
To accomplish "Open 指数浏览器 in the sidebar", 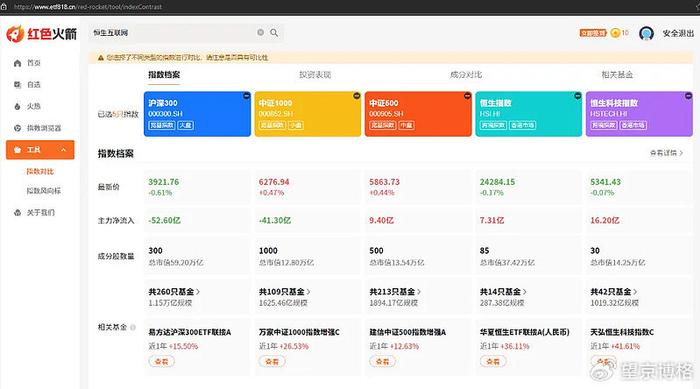I will click(44, 128).
